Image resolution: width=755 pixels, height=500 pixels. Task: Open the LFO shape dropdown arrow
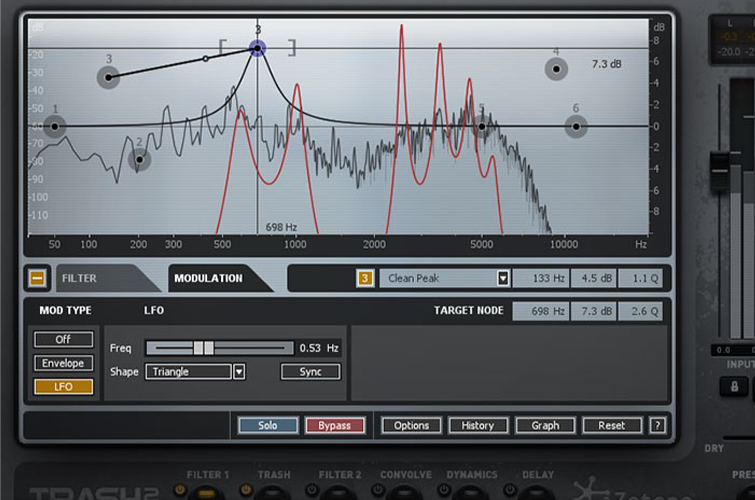[239, 372]
